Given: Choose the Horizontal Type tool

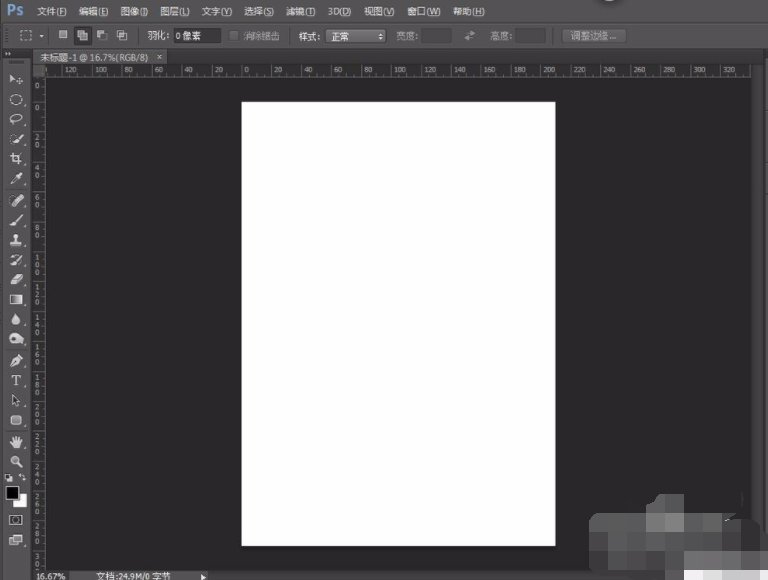Looking at the screenshot, I should coord(16,381).
